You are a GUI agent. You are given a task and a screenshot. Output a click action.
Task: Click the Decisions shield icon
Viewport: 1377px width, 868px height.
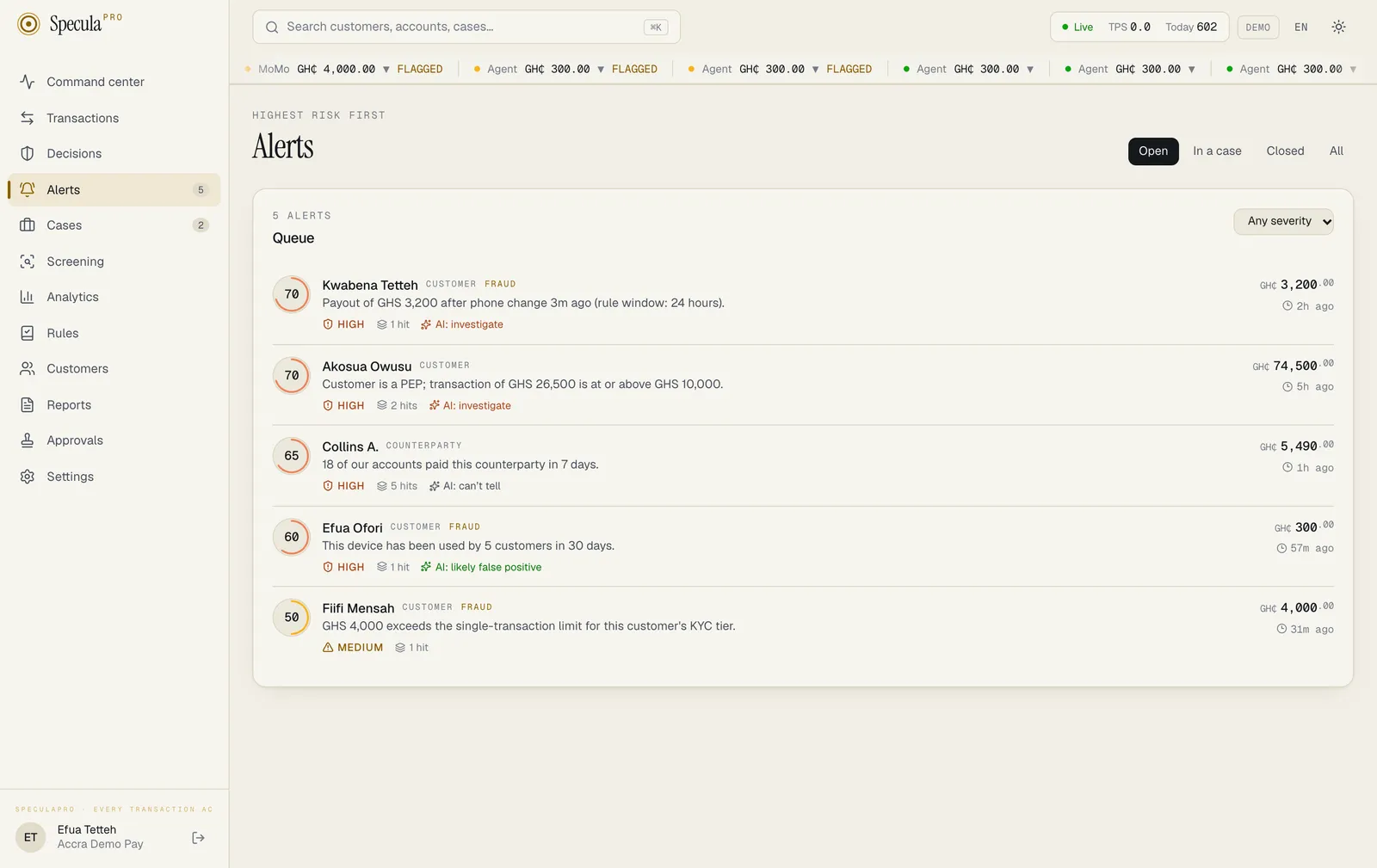point(28,153)
